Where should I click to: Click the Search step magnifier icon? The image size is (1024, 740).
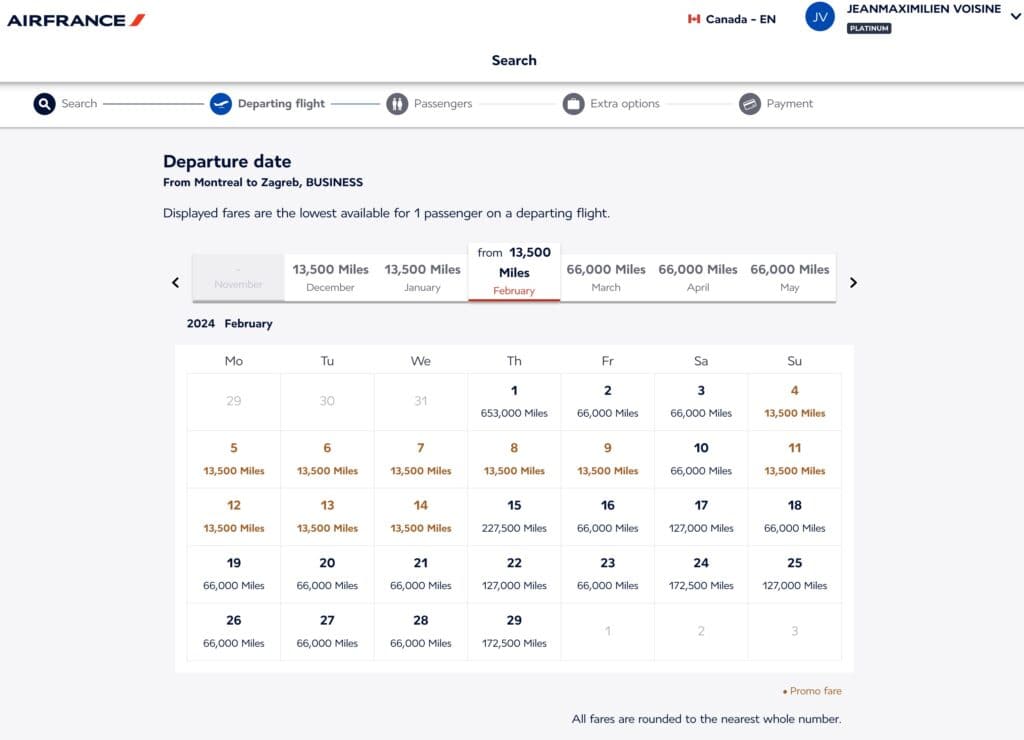pyautogui.click(x=44, y=104)
